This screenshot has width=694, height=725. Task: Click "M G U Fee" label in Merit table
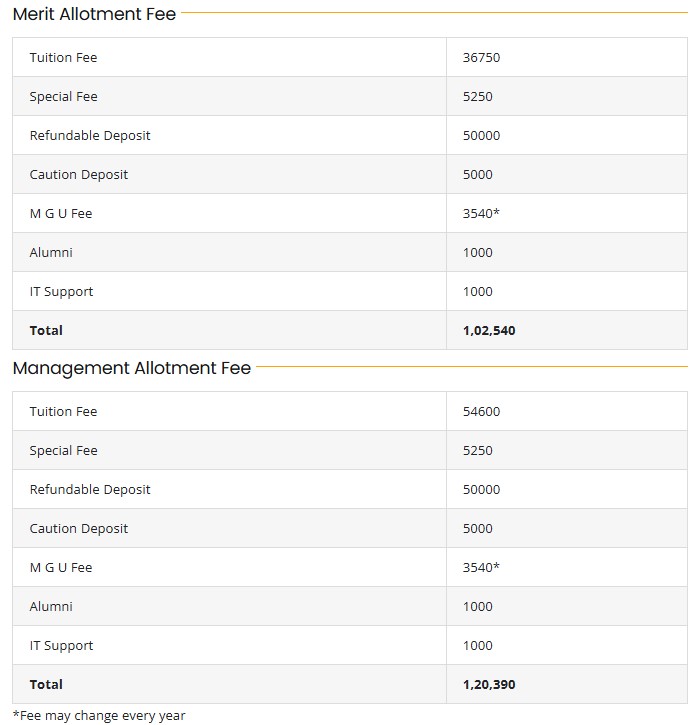pyautogui.click(x=61, y=214)
